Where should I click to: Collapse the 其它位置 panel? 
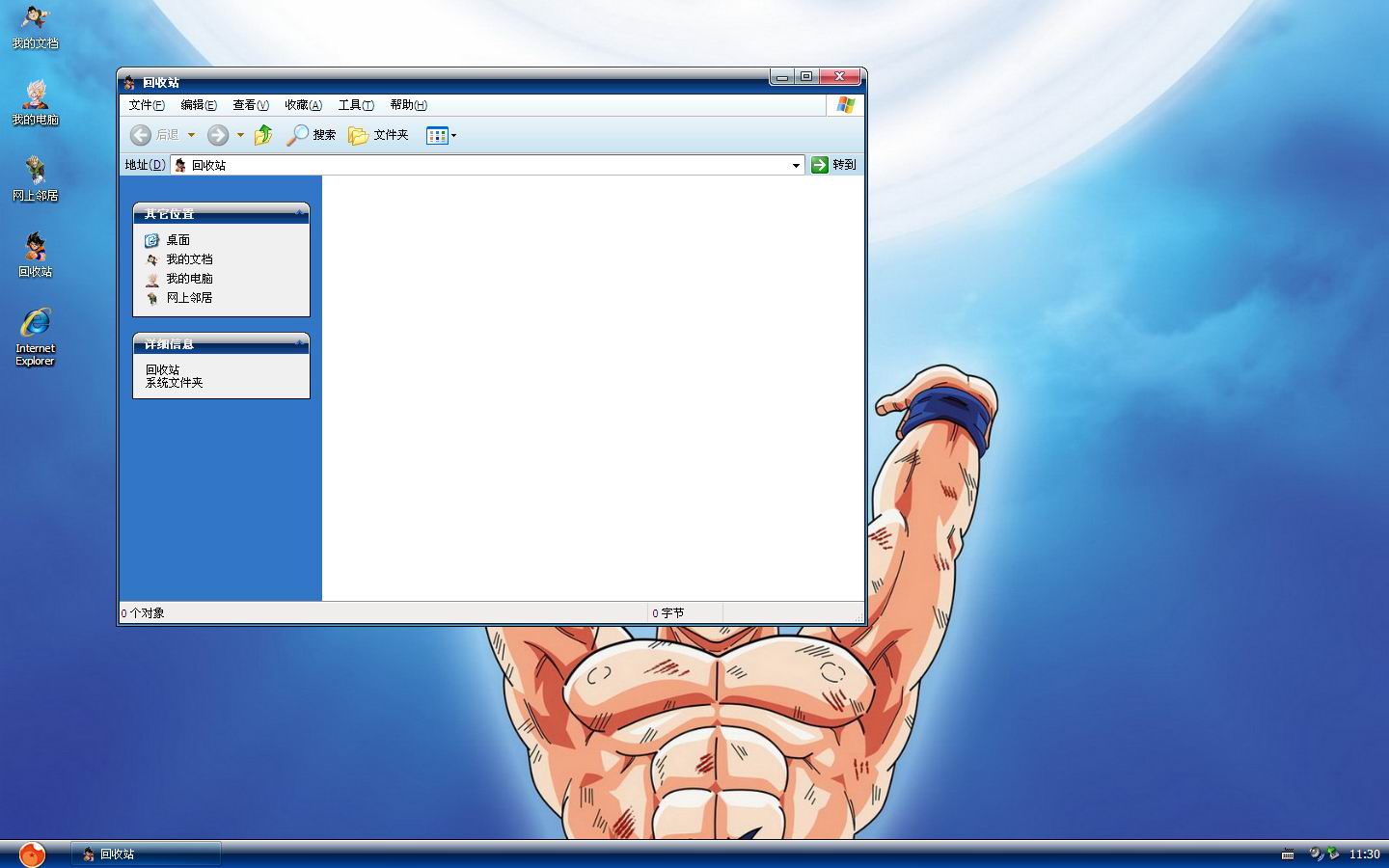tap(299, 213)
